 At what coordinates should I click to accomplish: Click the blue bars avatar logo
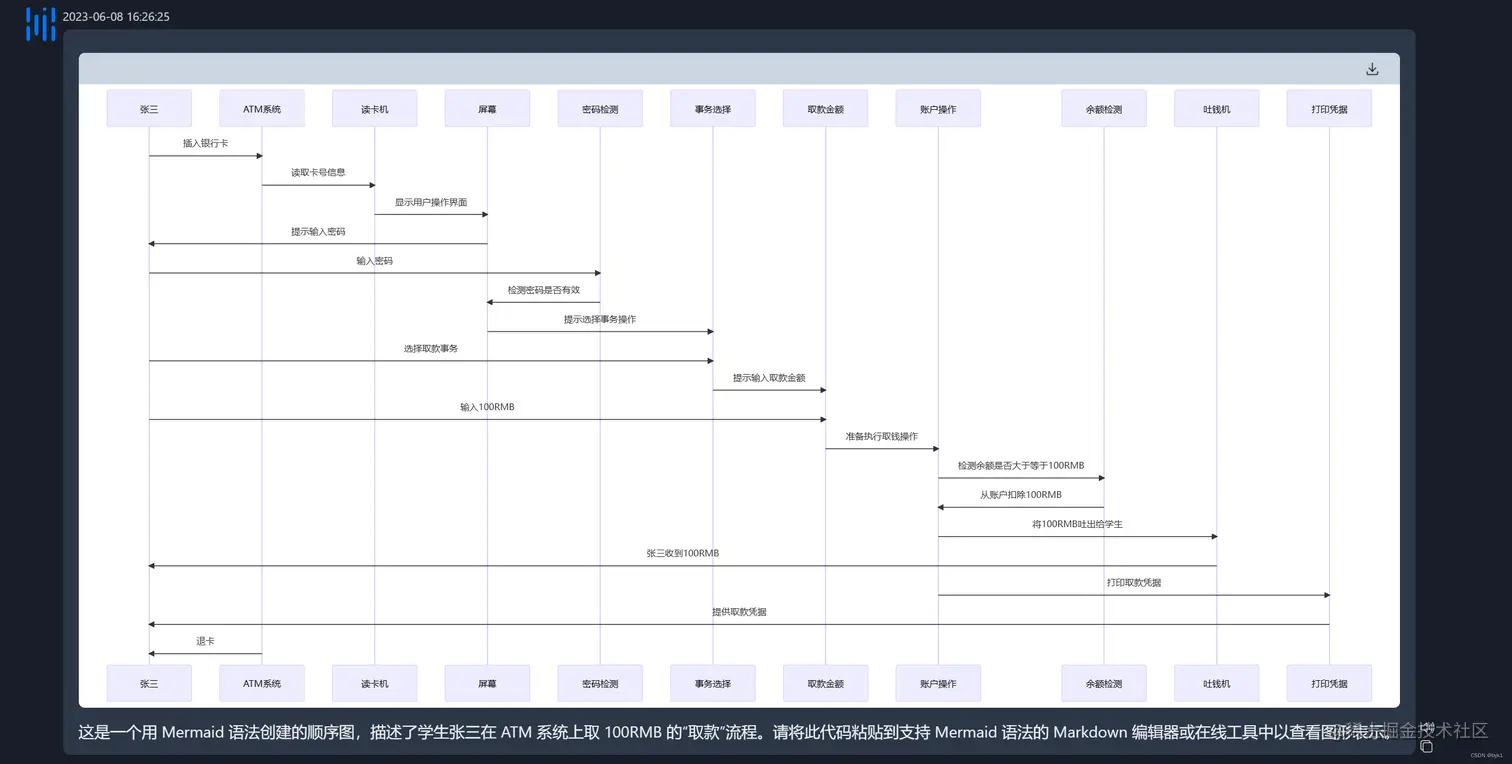click(40, 23)
